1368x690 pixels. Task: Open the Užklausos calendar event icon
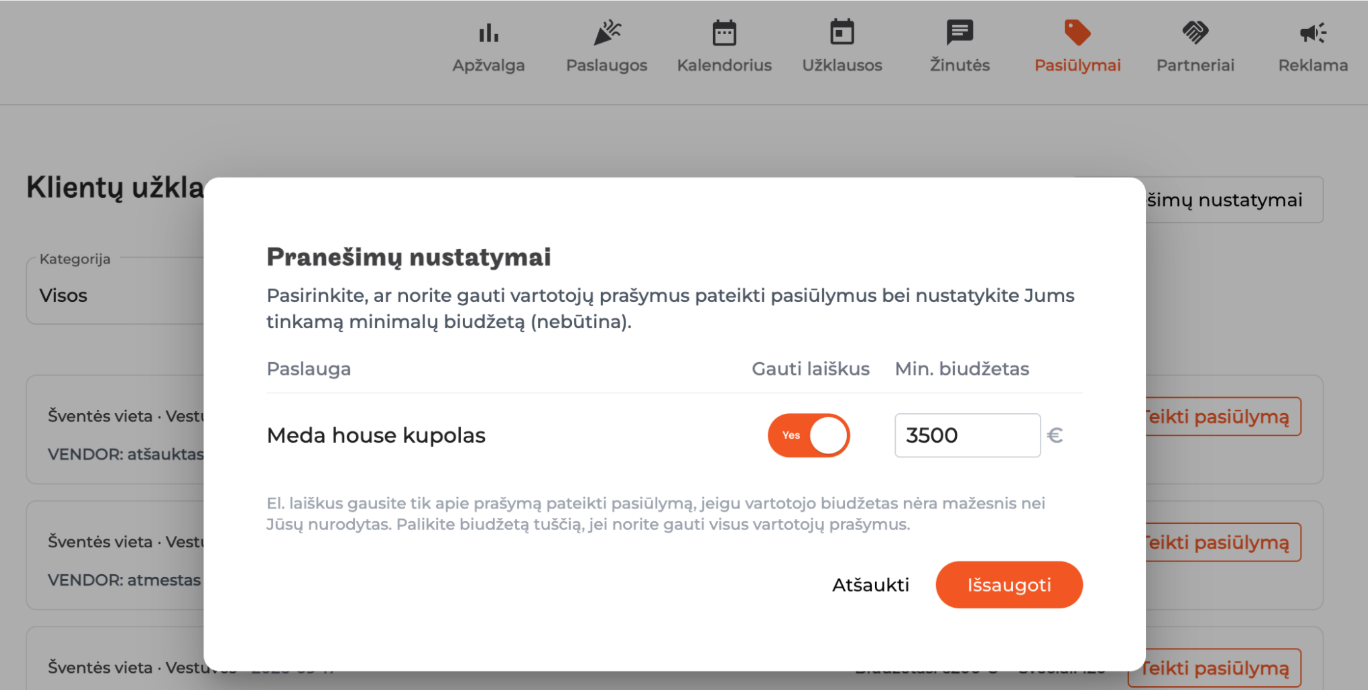coord(842,33)
